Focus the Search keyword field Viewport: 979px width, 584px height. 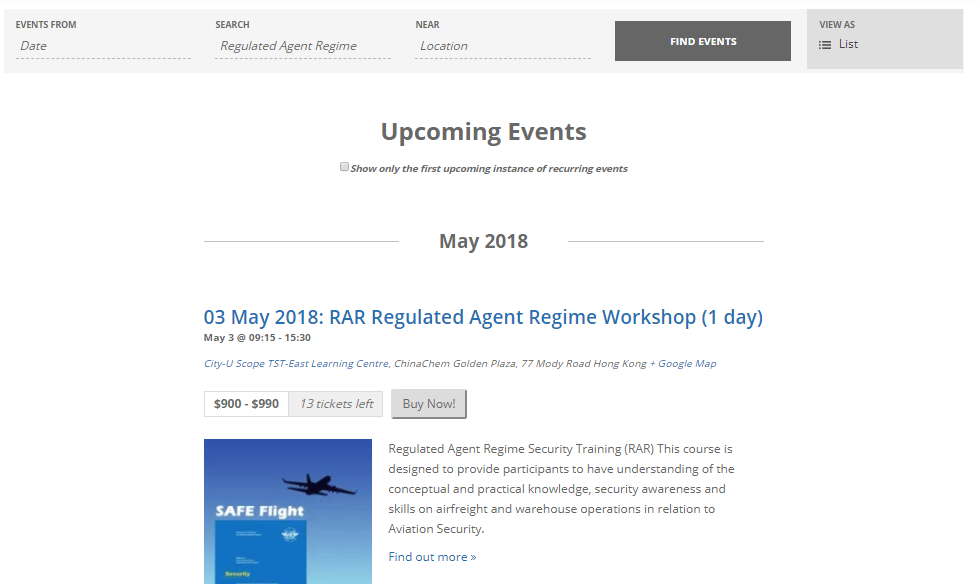[x=302, y=46]
